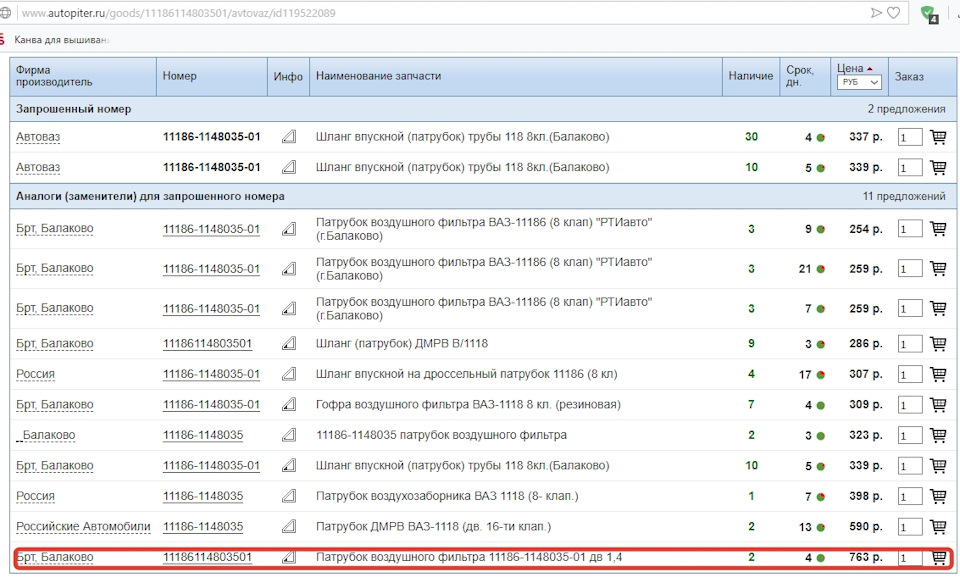This screenshot has width=960, height=583.
Task: Click the Срок, дн. column header
Action: (804, 77)
